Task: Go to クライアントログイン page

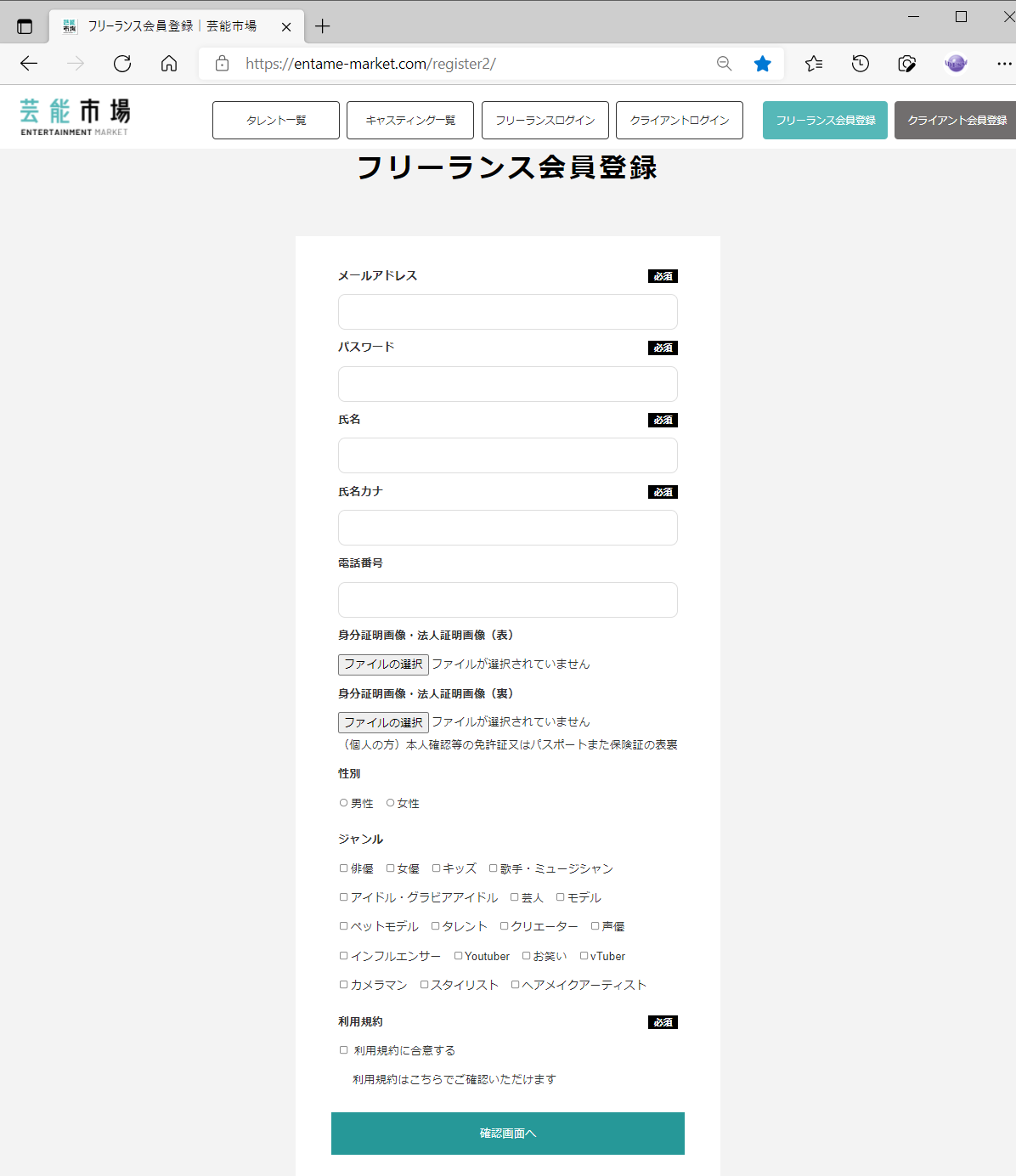Action: [680, 120]
